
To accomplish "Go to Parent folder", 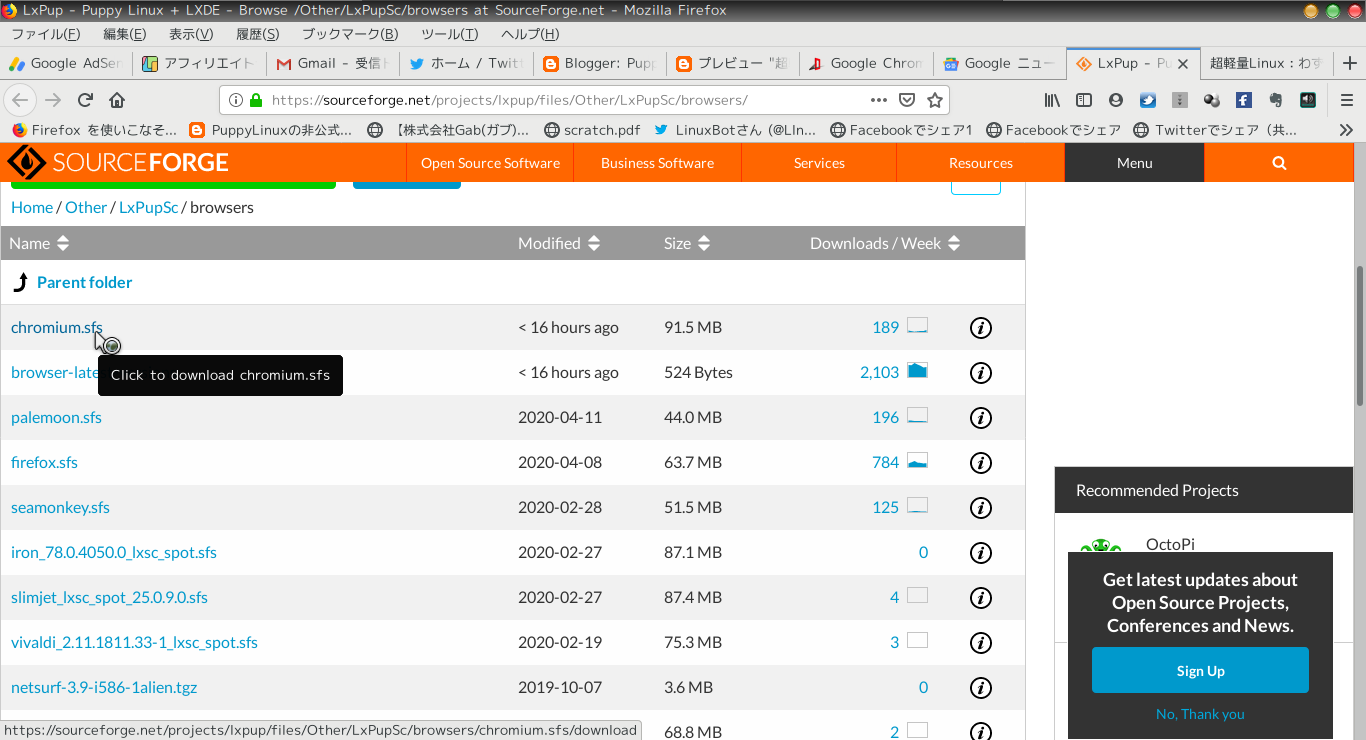I will (x=84, y=282).
